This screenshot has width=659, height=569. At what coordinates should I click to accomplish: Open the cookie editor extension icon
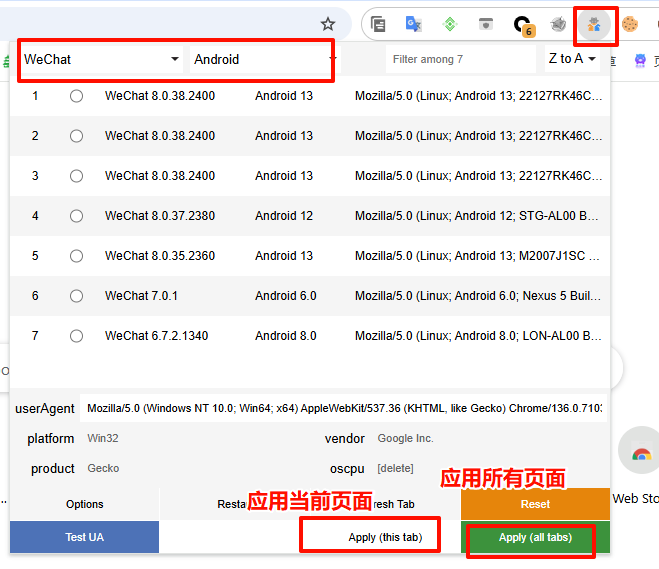630,24
